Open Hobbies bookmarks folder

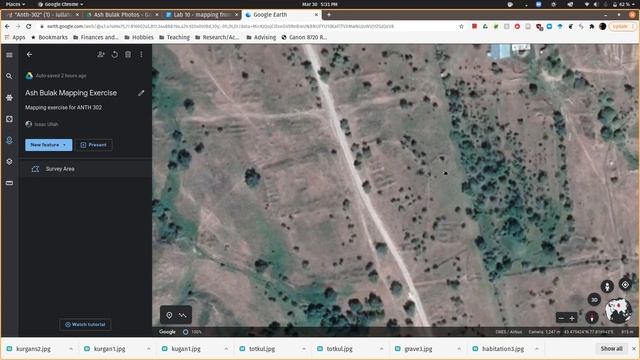pyautogui.click(x=139, y=37)
